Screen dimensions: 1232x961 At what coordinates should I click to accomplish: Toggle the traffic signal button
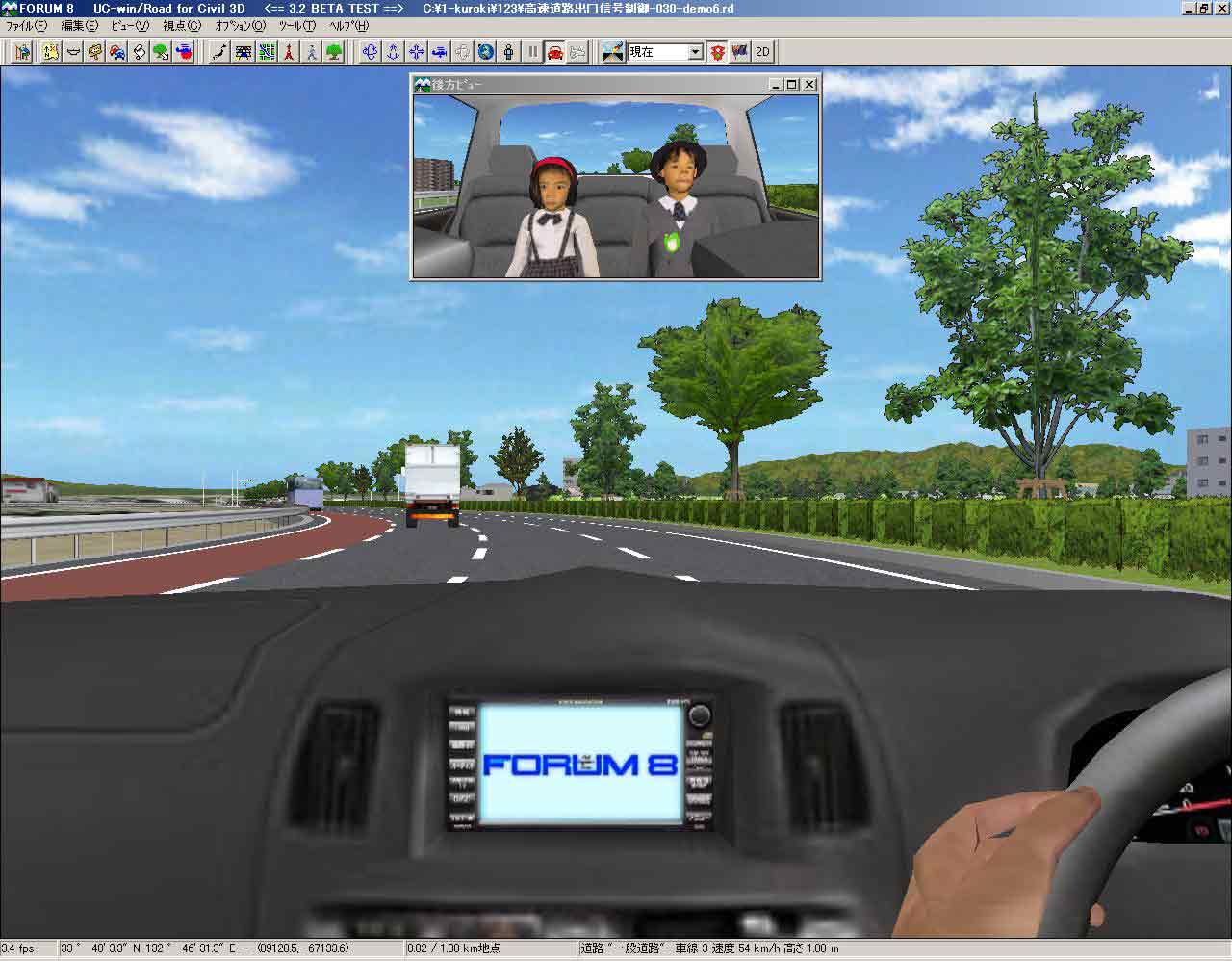718,52
